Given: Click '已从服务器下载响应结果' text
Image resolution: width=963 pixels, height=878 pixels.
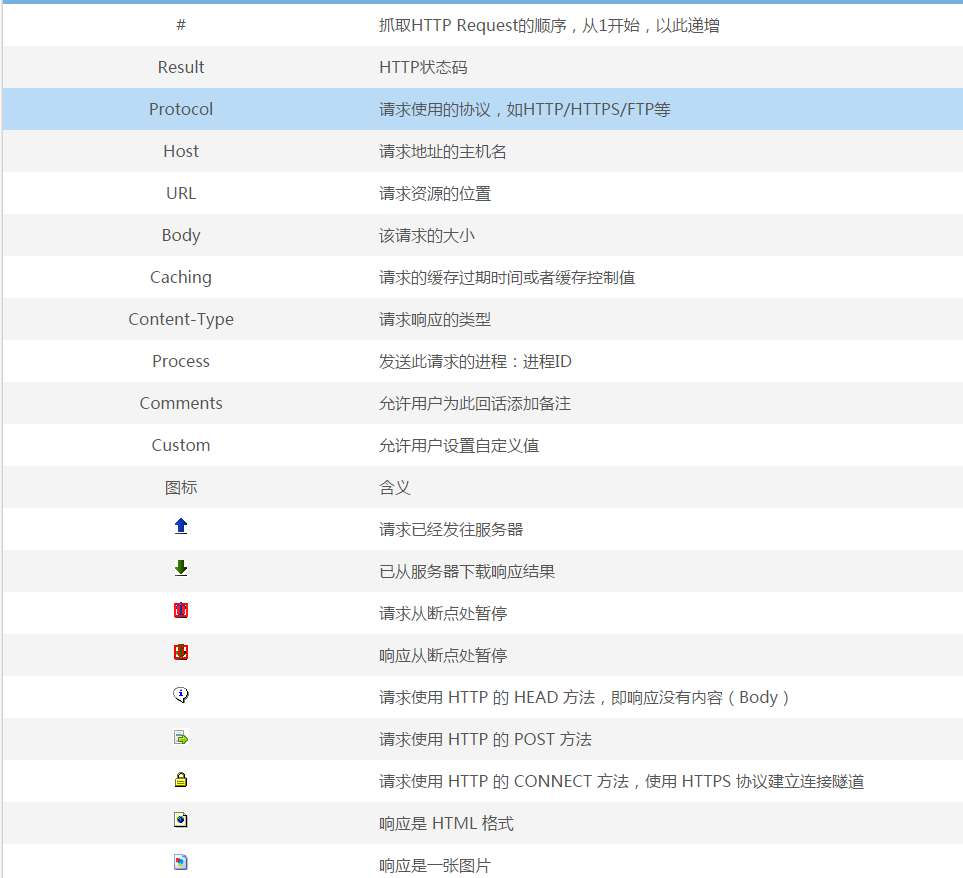Looking at the screenshot, I should click(x=467, y=572).
